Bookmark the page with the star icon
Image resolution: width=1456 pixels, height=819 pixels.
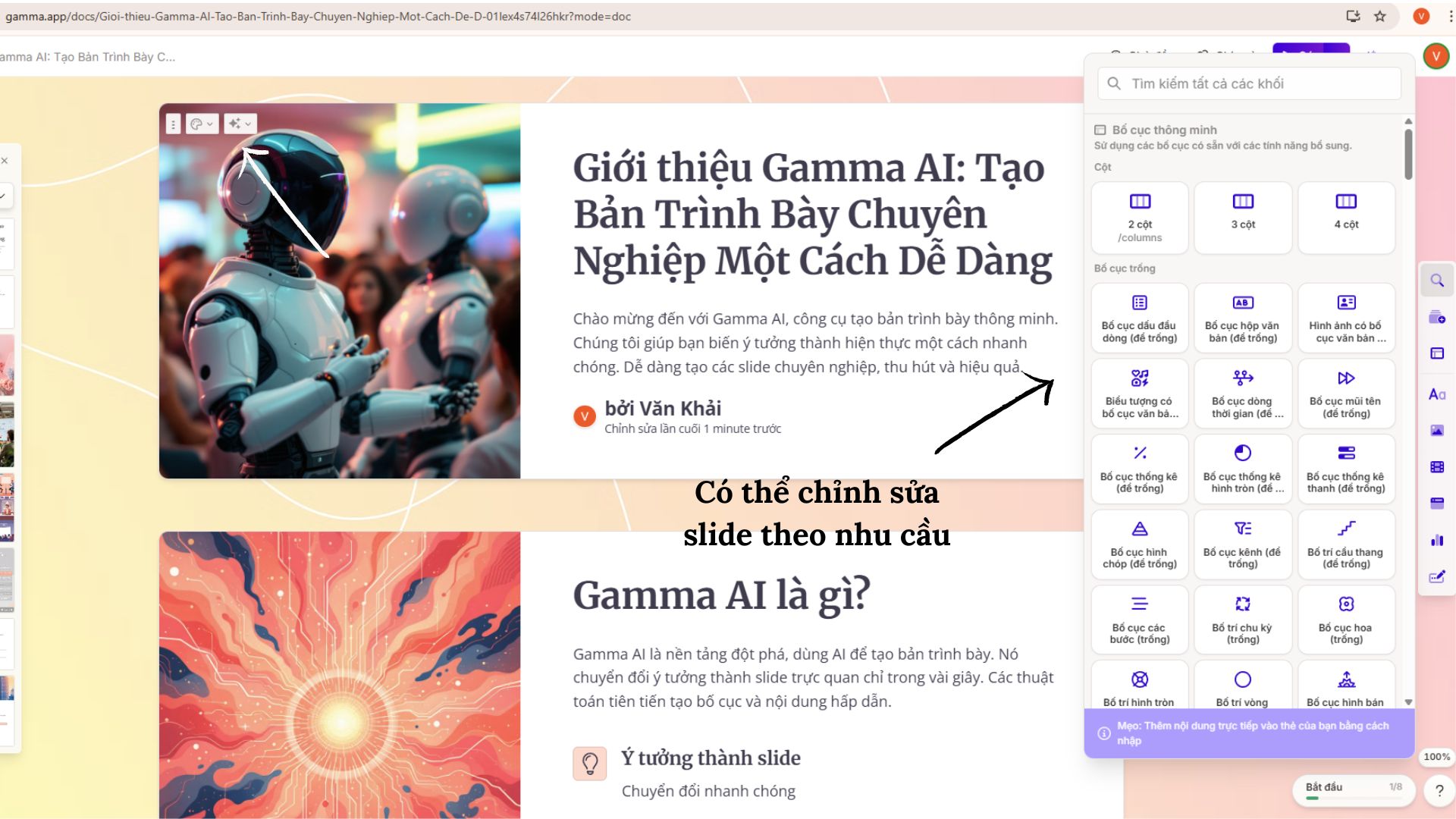pos(1380,16)
